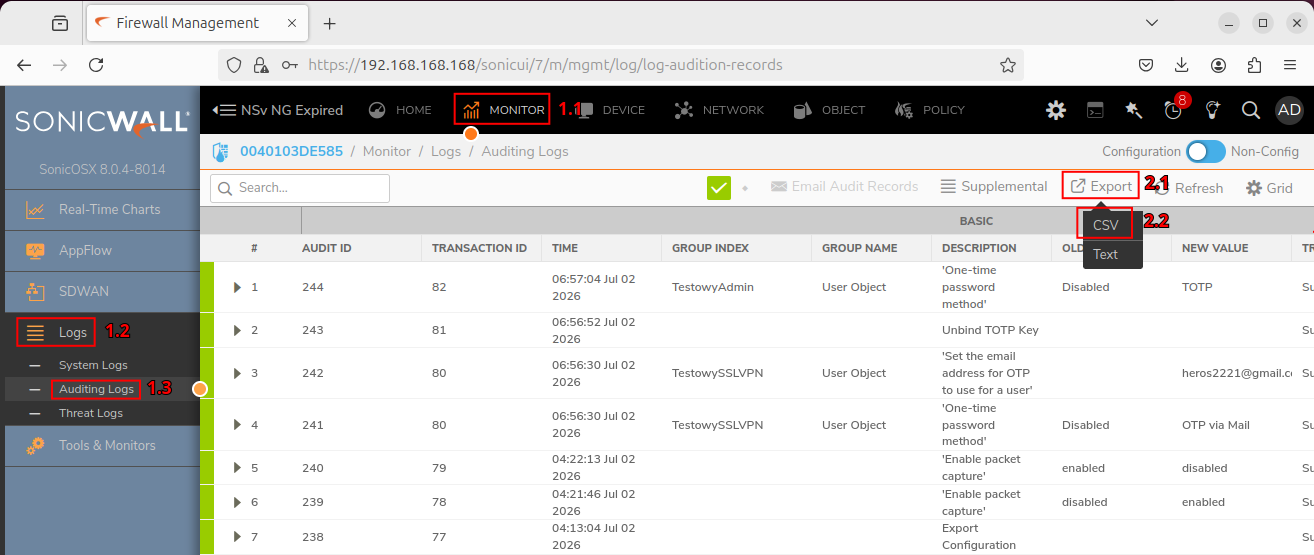This screenshot has width=1314, height=555.
Task: Sort by the TRANSACTION ID column header
Action: click(x=479, y=248)
